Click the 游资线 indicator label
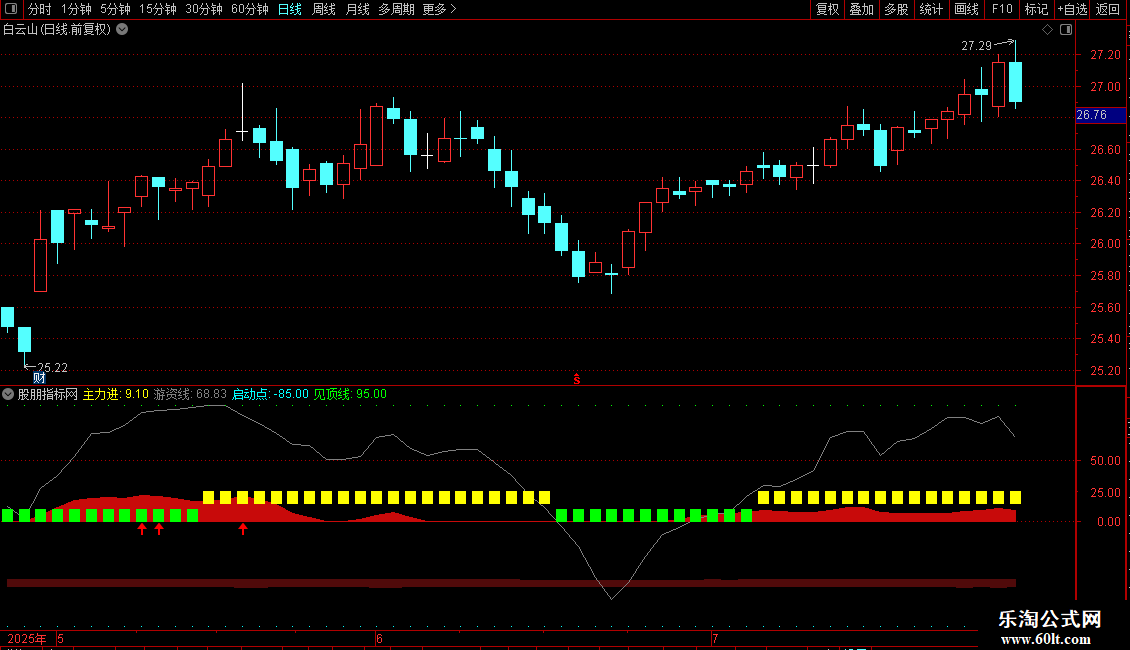 tap(190, 394)
